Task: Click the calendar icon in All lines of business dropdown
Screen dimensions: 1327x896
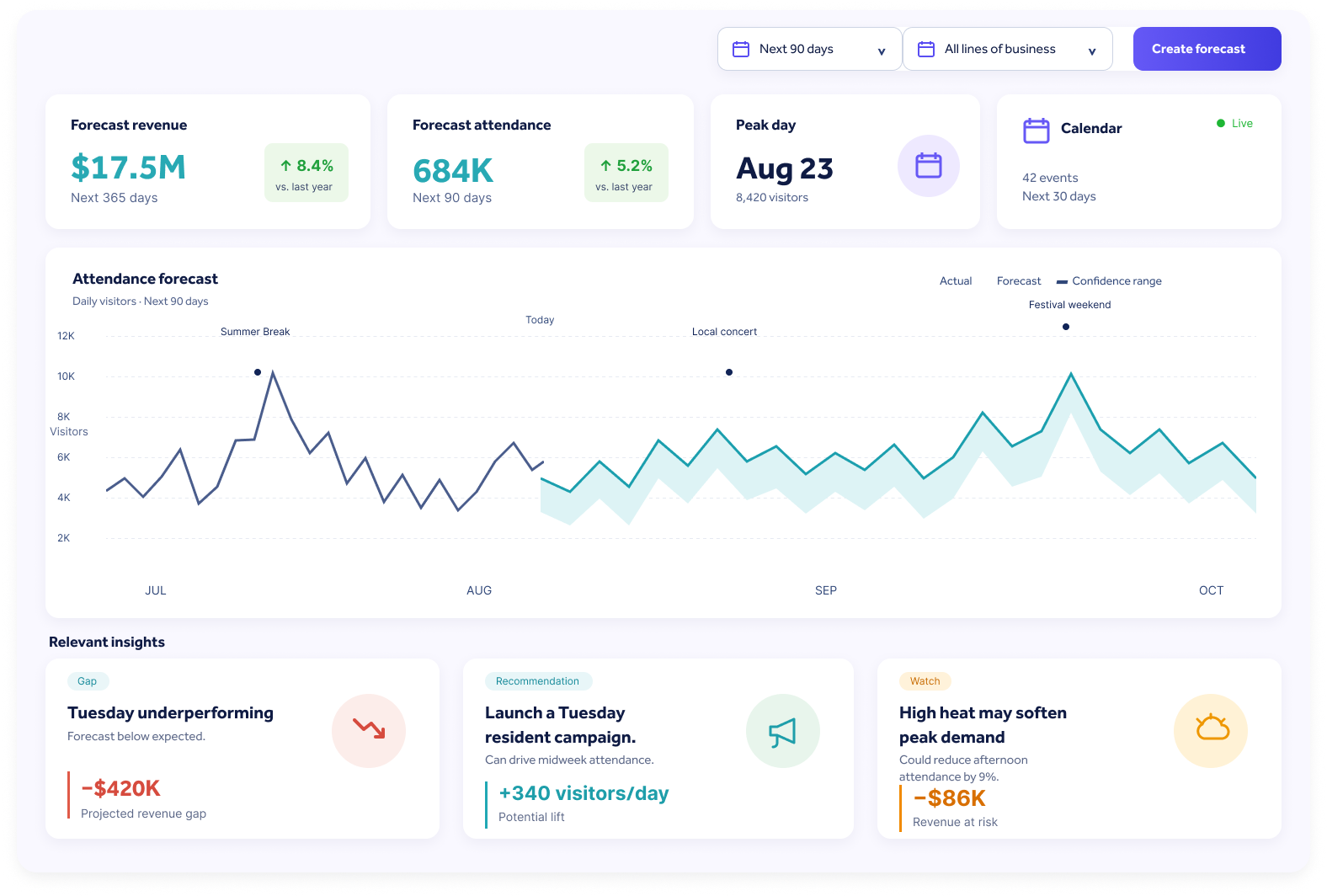Action: coord(926,49)
